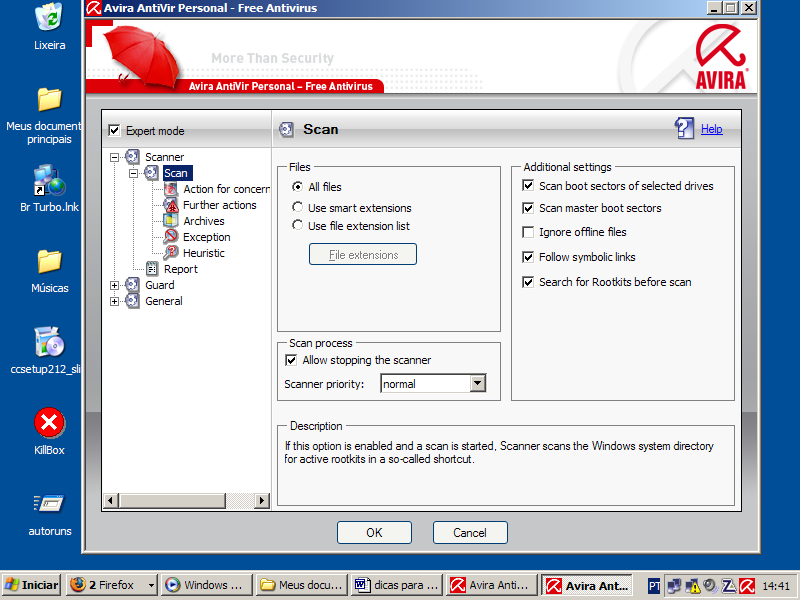Image resolution: width=800 pixels, height=600 pixels.
Task: Click the File extensions button
Action: [363, 254]
